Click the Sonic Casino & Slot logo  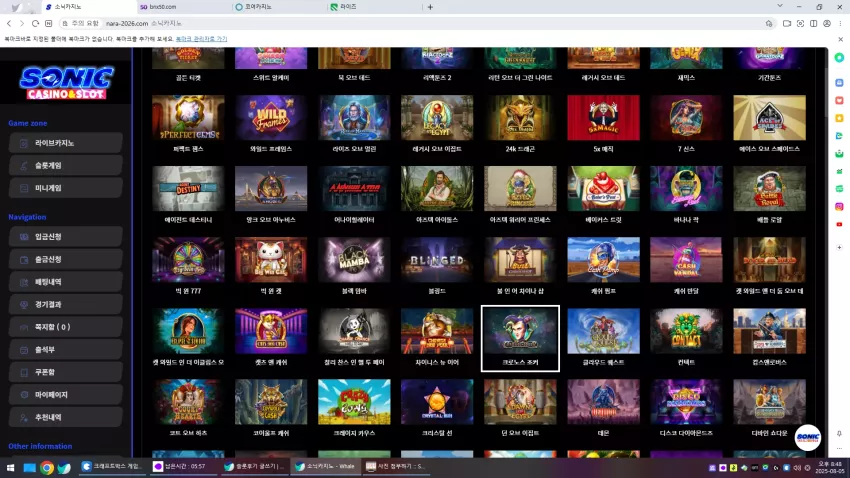(x=66, y=82)
